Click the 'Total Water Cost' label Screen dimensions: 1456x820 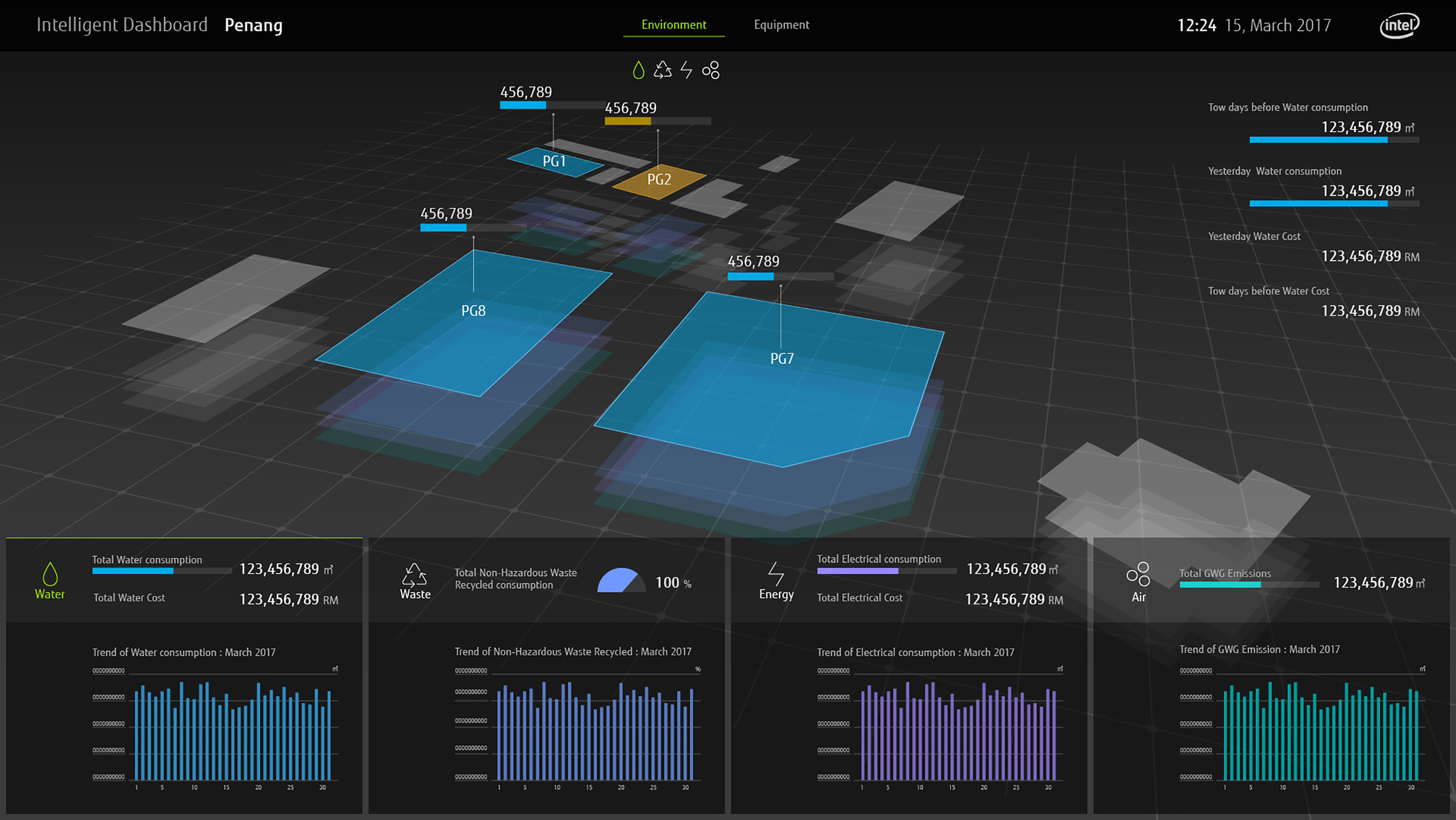tap(129, 598)
